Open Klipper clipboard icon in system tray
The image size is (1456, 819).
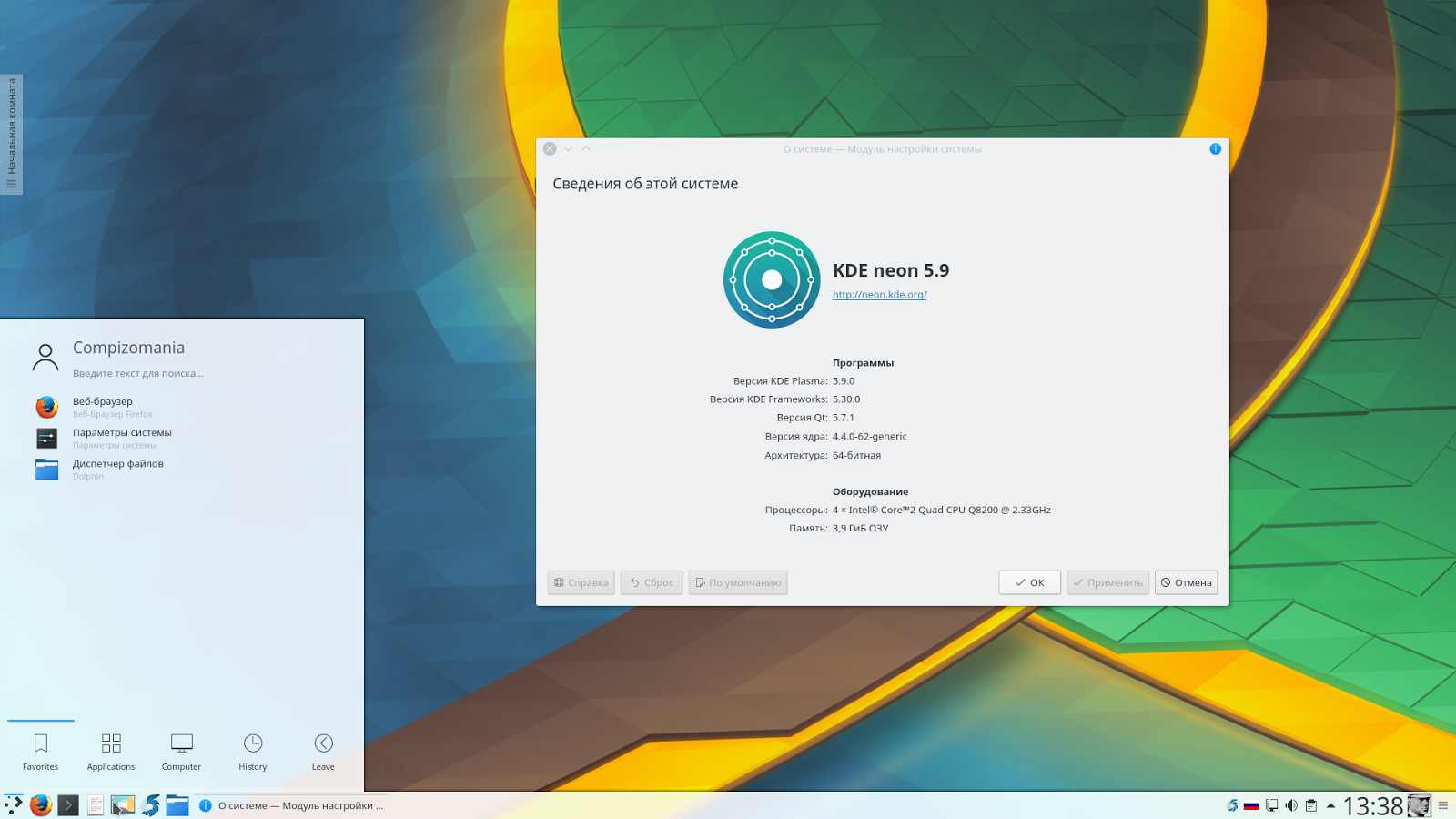tap(1311, 805)
